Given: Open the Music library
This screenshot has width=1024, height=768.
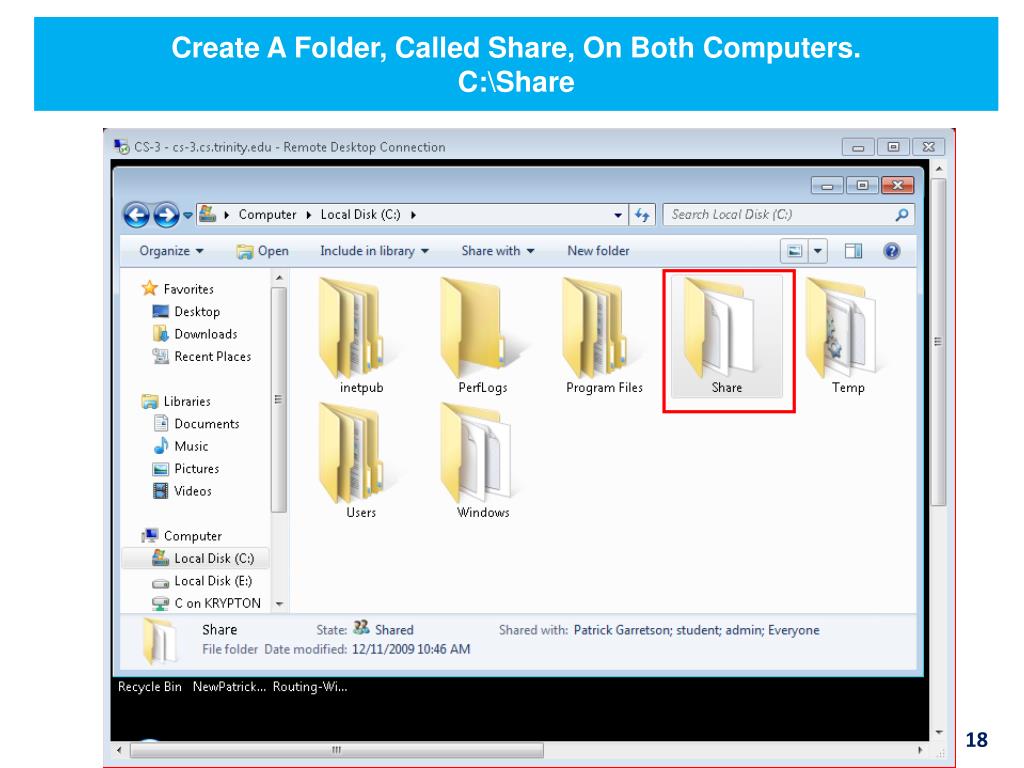Looking at the screenshot, I should click(x=180, y=446).
